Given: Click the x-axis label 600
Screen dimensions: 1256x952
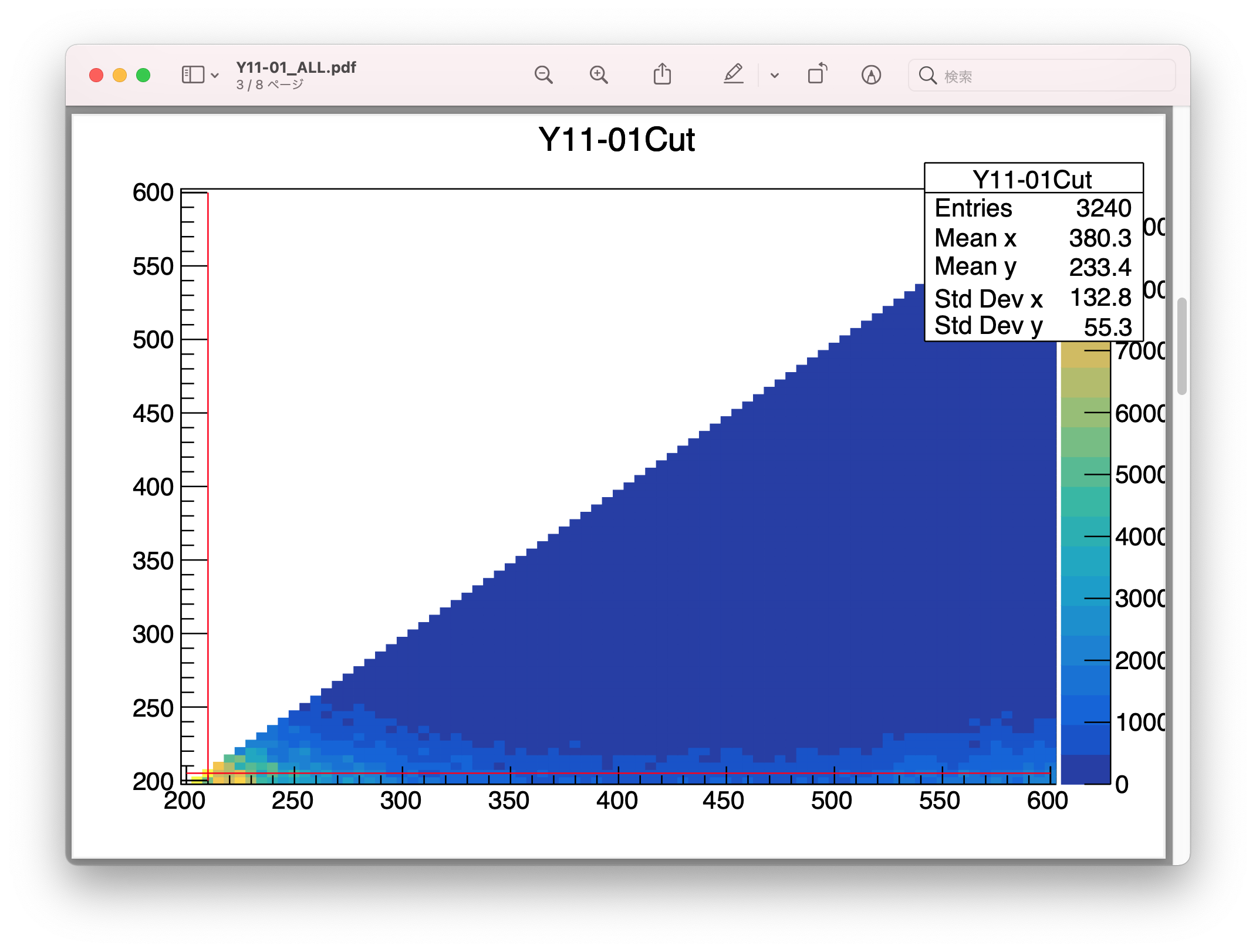Looking at the screenshot, I should 1048,801.
